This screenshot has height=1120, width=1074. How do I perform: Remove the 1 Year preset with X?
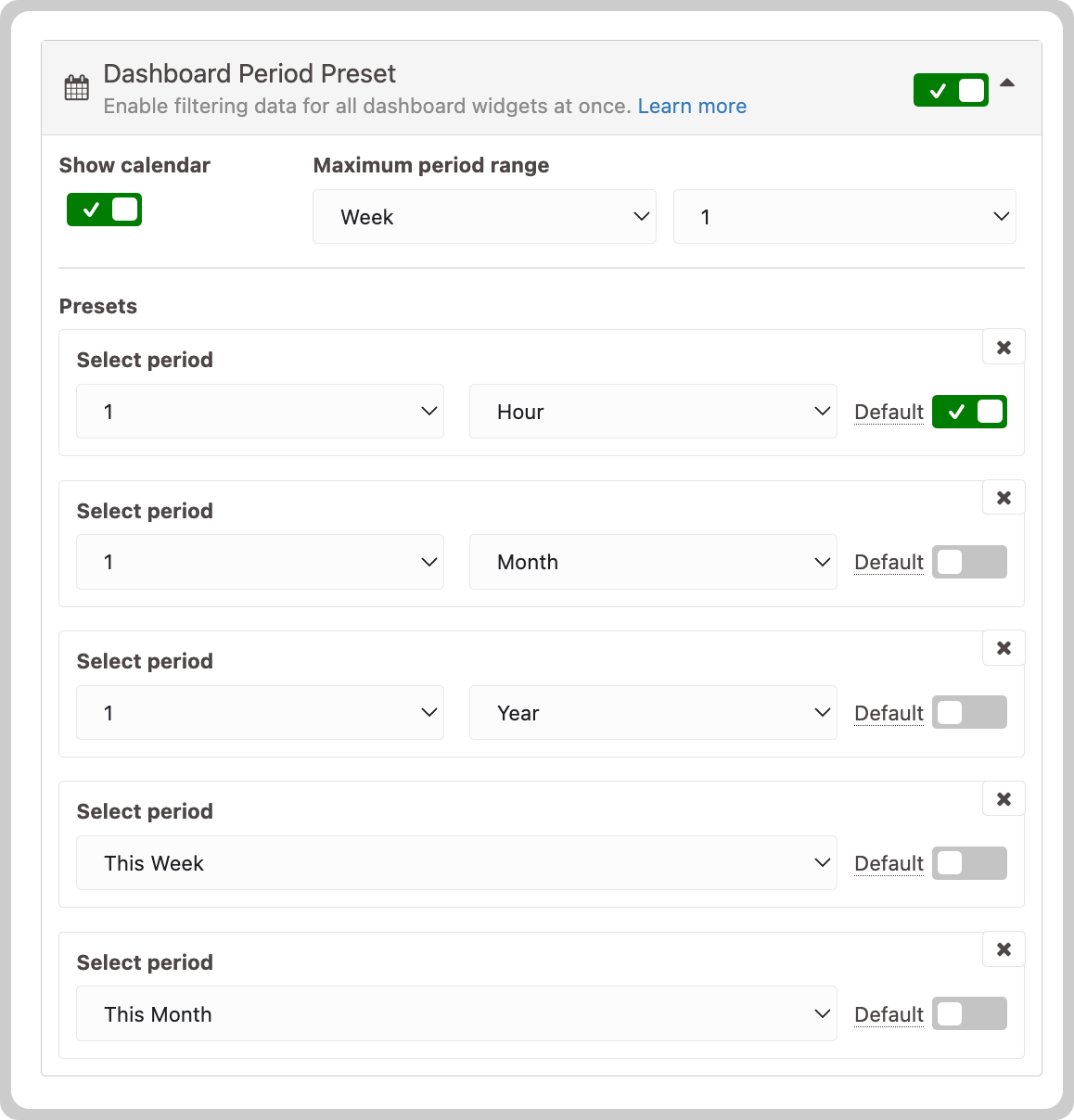[x=1004, y=648]
